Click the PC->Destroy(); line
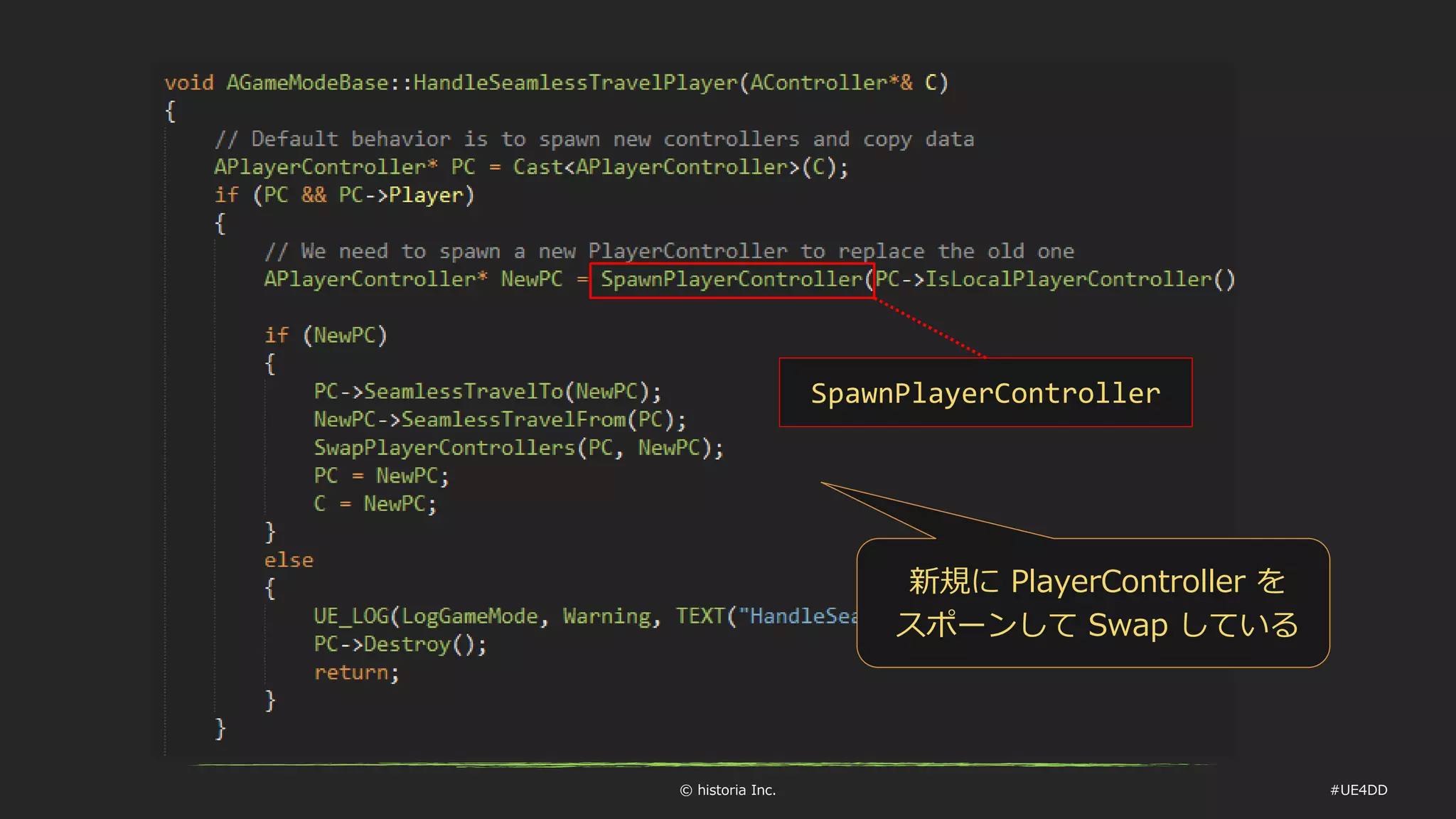 [400, 645]
